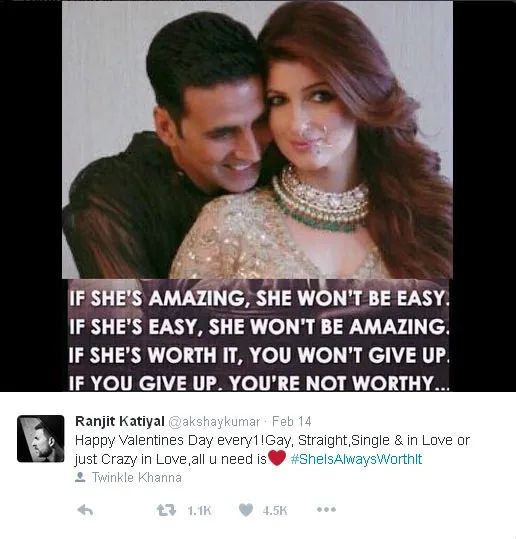Select the 'Happy Valentines Day' tweet text

(272, 449)
